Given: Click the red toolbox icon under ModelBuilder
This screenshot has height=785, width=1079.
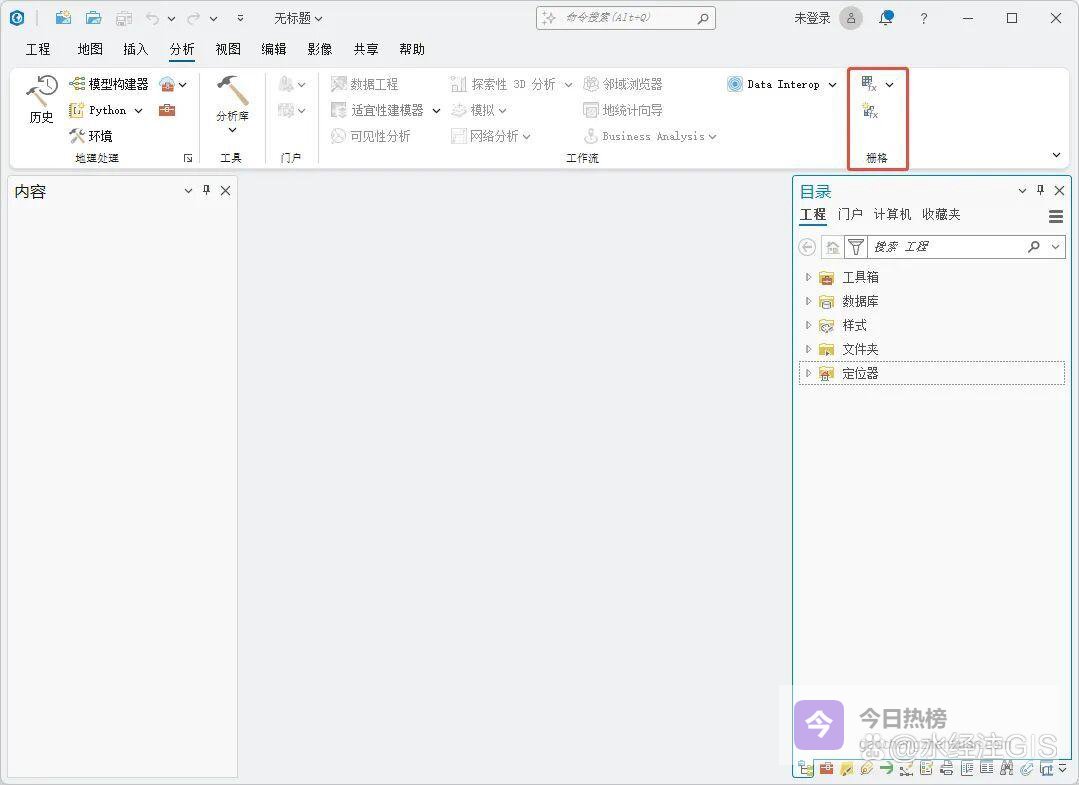Looking at the screenshot, I should point(167,110).
